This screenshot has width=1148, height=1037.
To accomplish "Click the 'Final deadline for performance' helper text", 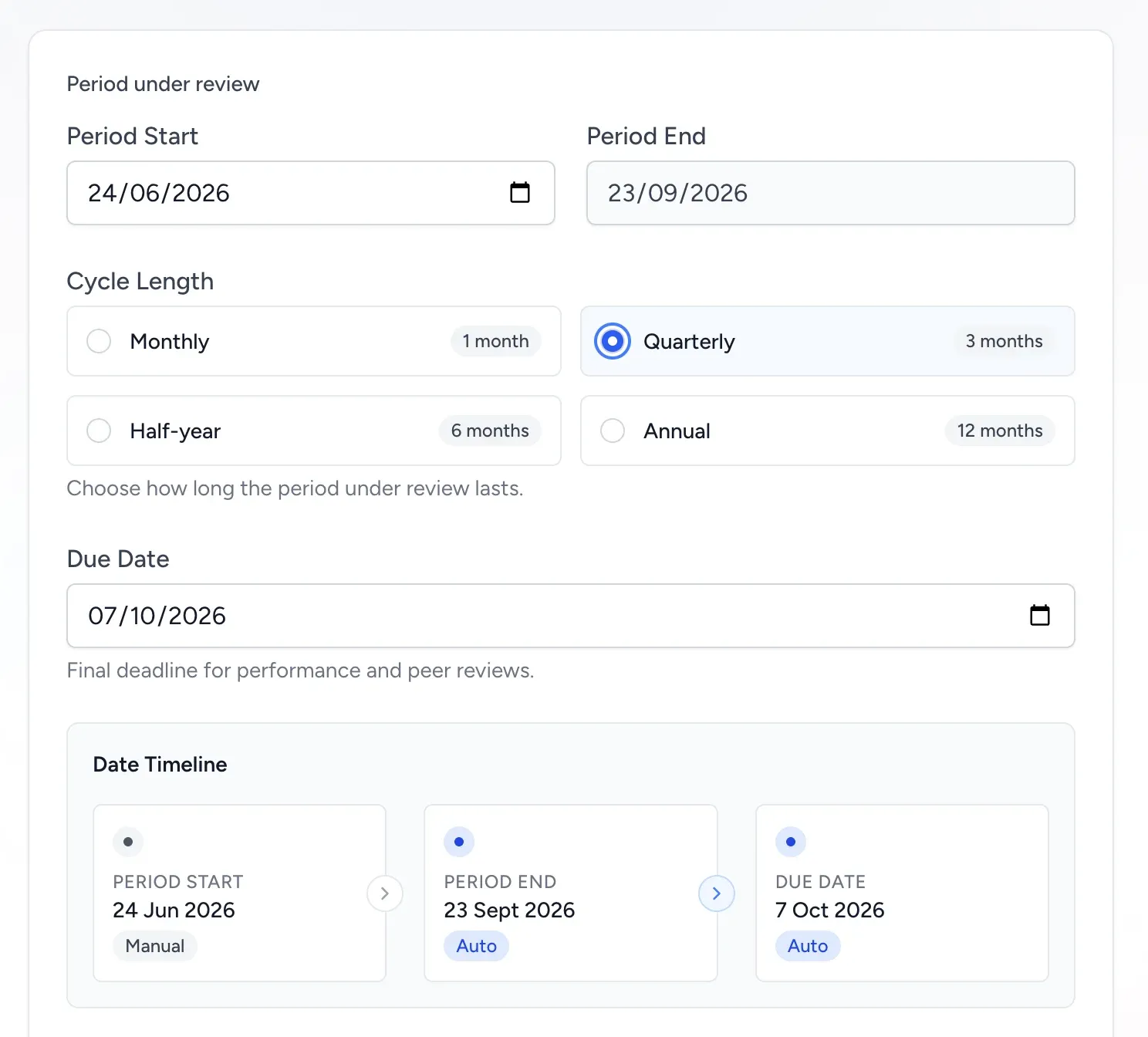I will point(301,671).
